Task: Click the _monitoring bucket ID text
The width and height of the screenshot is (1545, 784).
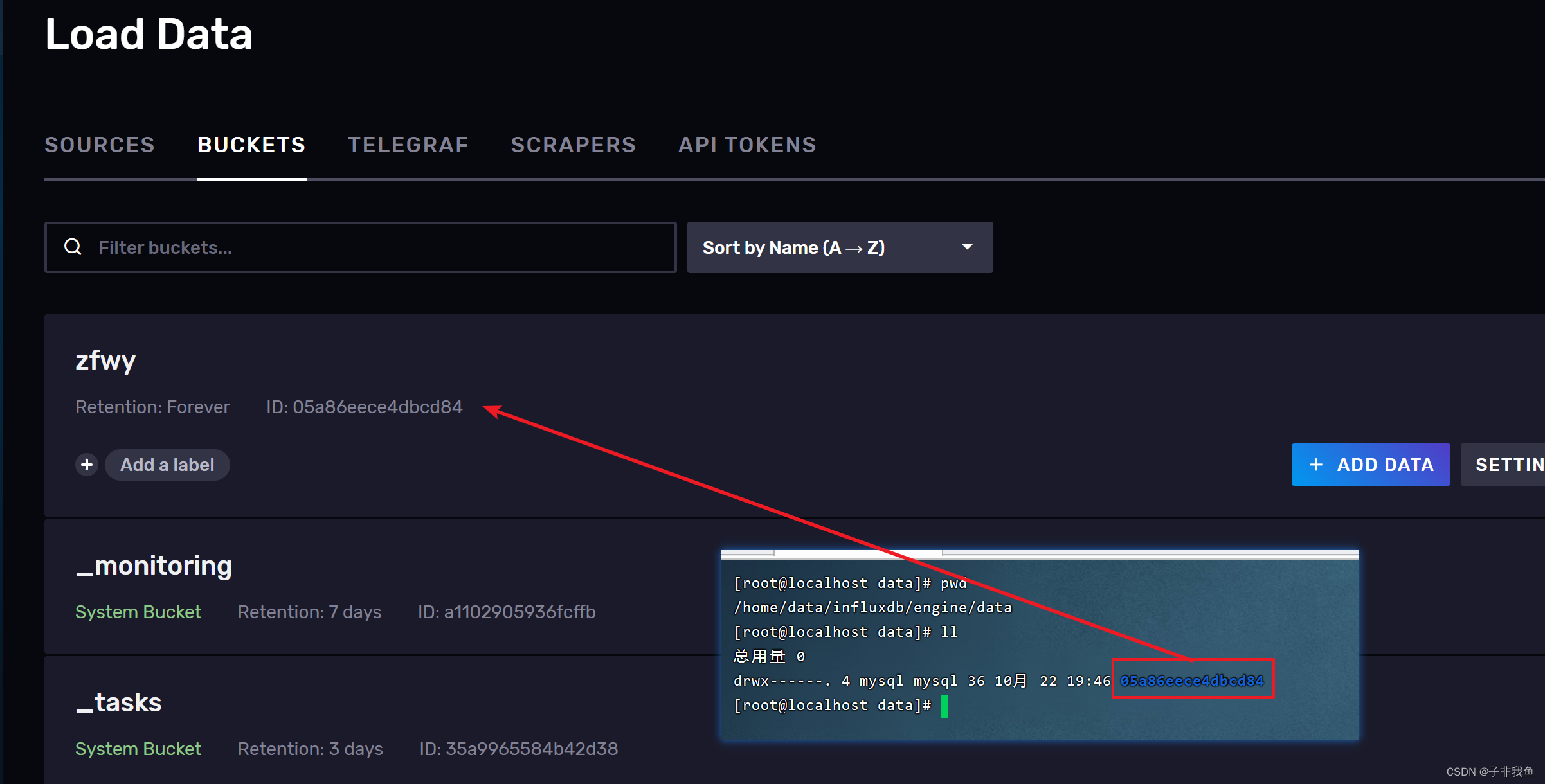Action: pyautogui.click(x=507, y=612)
